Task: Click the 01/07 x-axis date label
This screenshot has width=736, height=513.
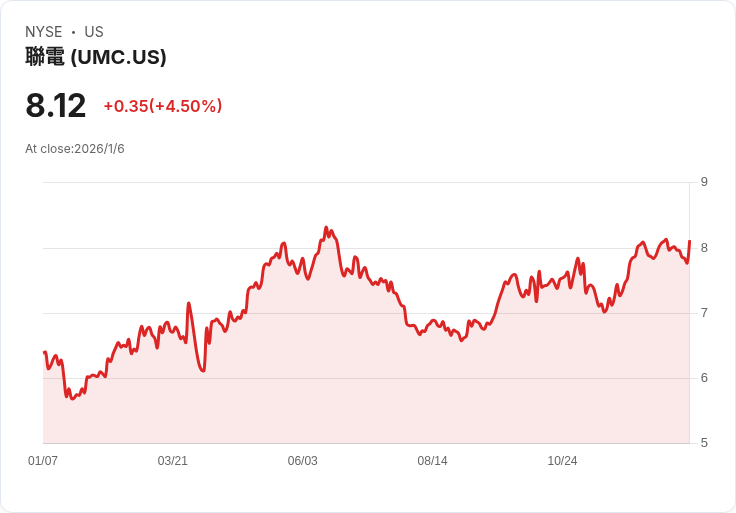Action: 43,460
